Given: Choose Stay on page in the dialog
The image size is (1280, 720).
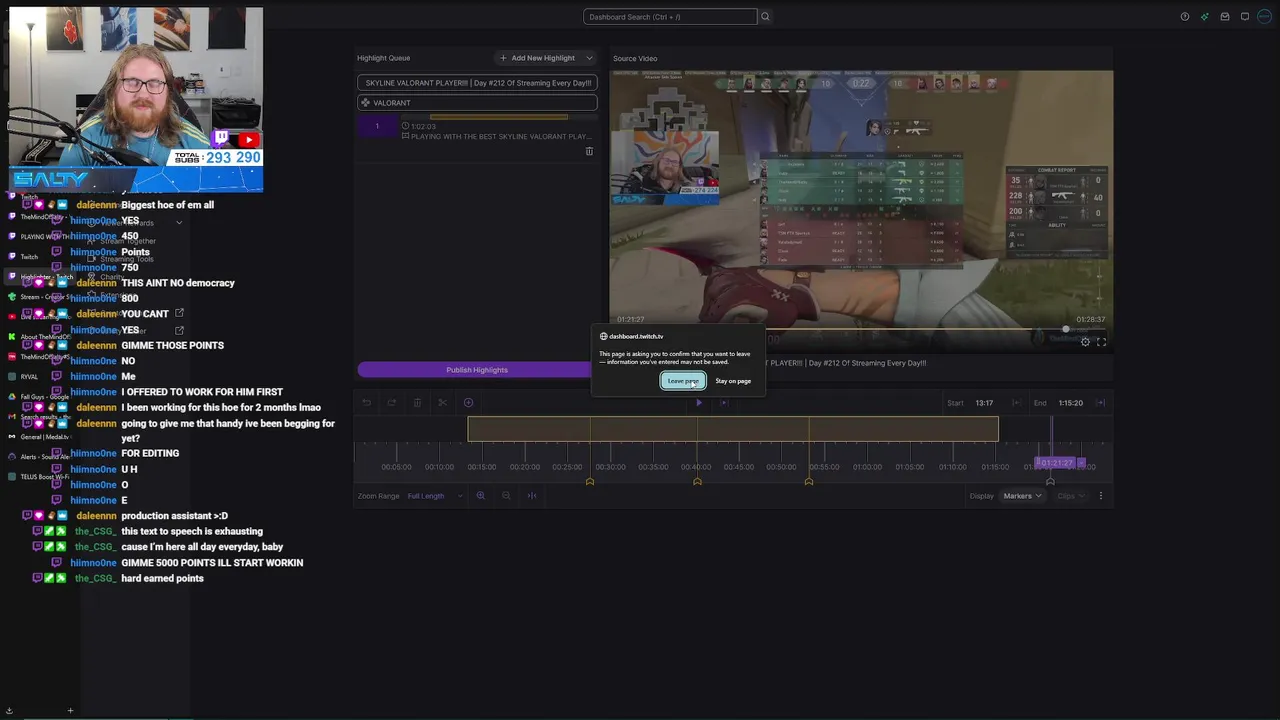Looking at the screenshot, I should point(733,381).
